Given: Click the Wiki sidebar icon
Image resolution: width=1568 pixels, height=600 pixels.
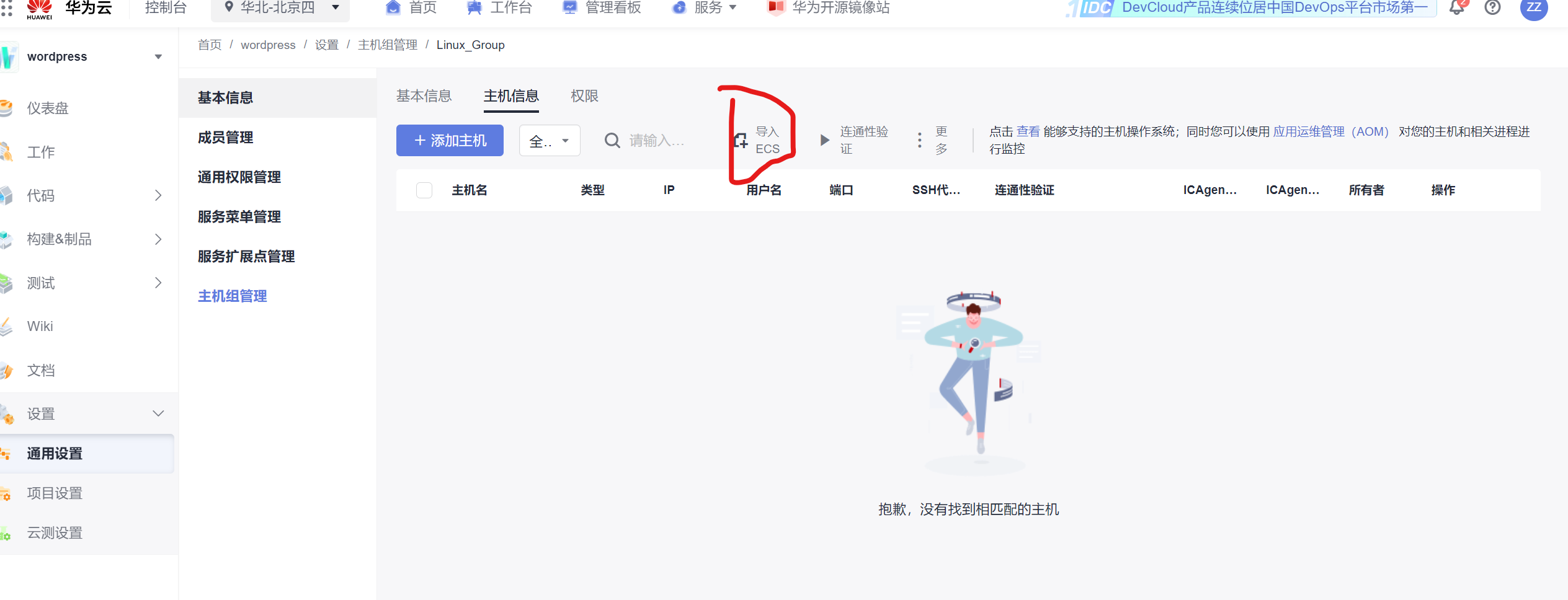Looking at the screenshot, I should tap(6, 326).
